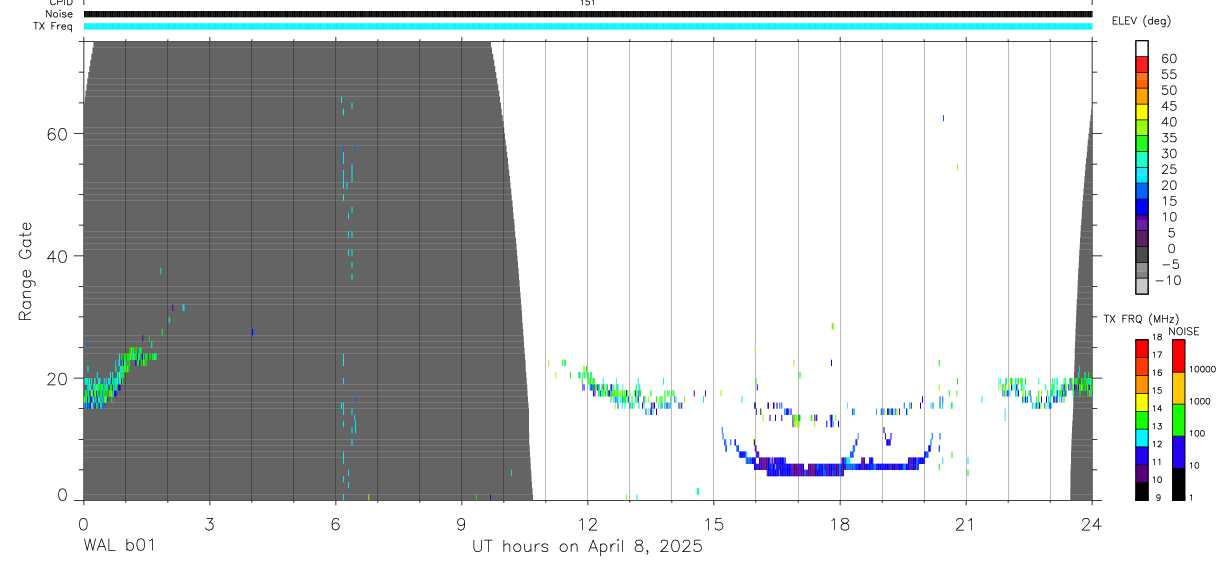1228x567 pixels.
Task: Click the '-10' tick on the elevation colorbar
Action: pyautogui.click(x=1166, y=280)
